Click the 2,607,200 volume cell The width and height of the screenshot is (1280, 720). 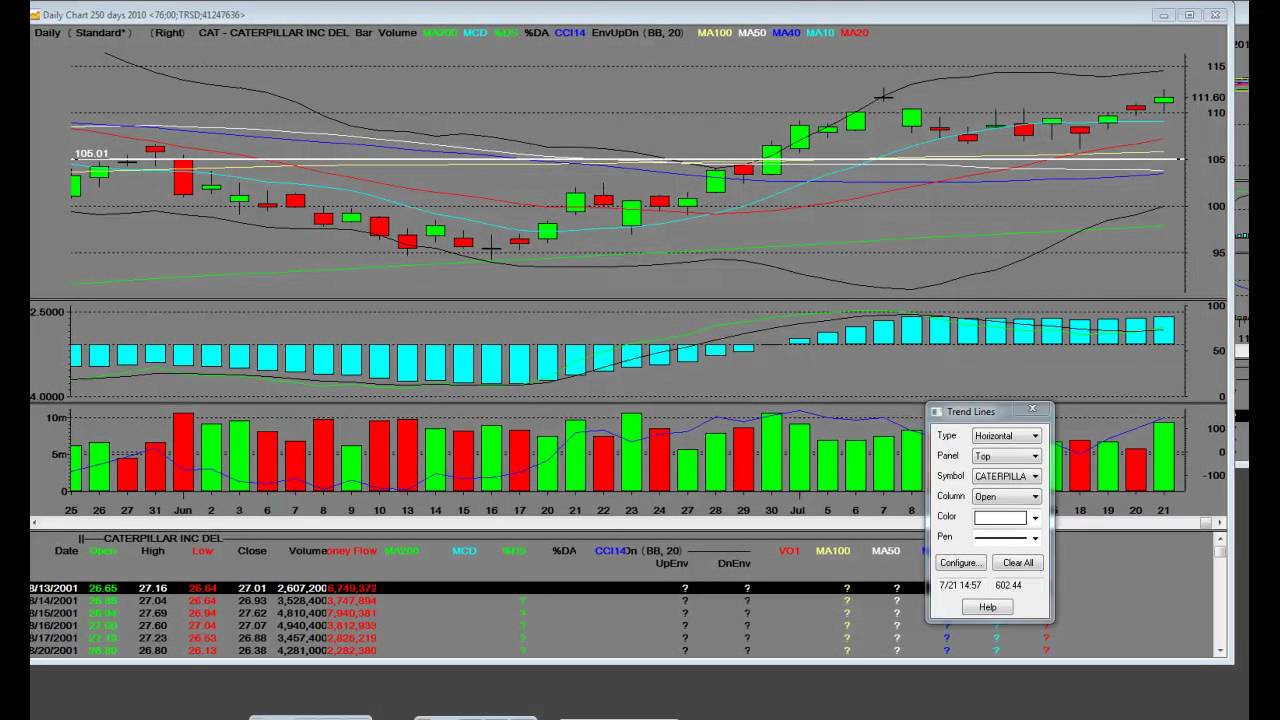tap(304, 588)
